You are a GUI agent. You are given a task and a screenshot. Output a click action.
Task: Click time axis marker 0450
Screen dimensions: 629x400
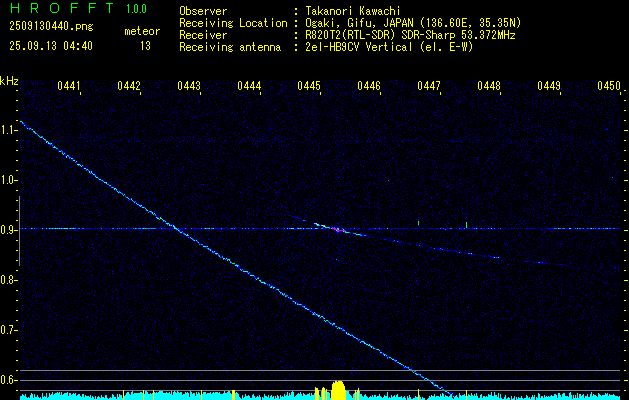(609, 85)
